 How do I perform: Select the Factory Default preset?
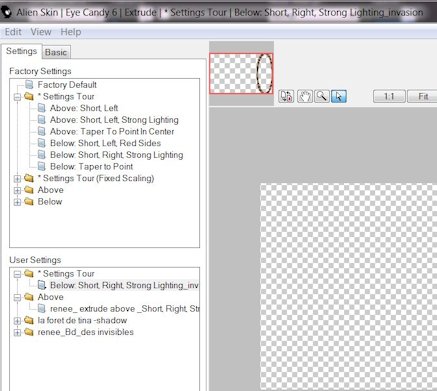point(67,85)
